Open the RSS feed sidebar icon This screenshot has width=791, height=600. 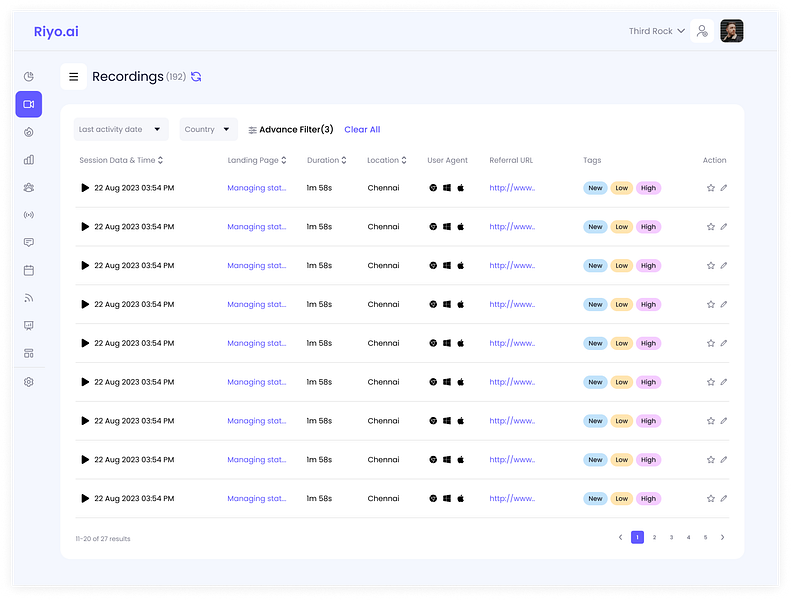tap(29, 298)
